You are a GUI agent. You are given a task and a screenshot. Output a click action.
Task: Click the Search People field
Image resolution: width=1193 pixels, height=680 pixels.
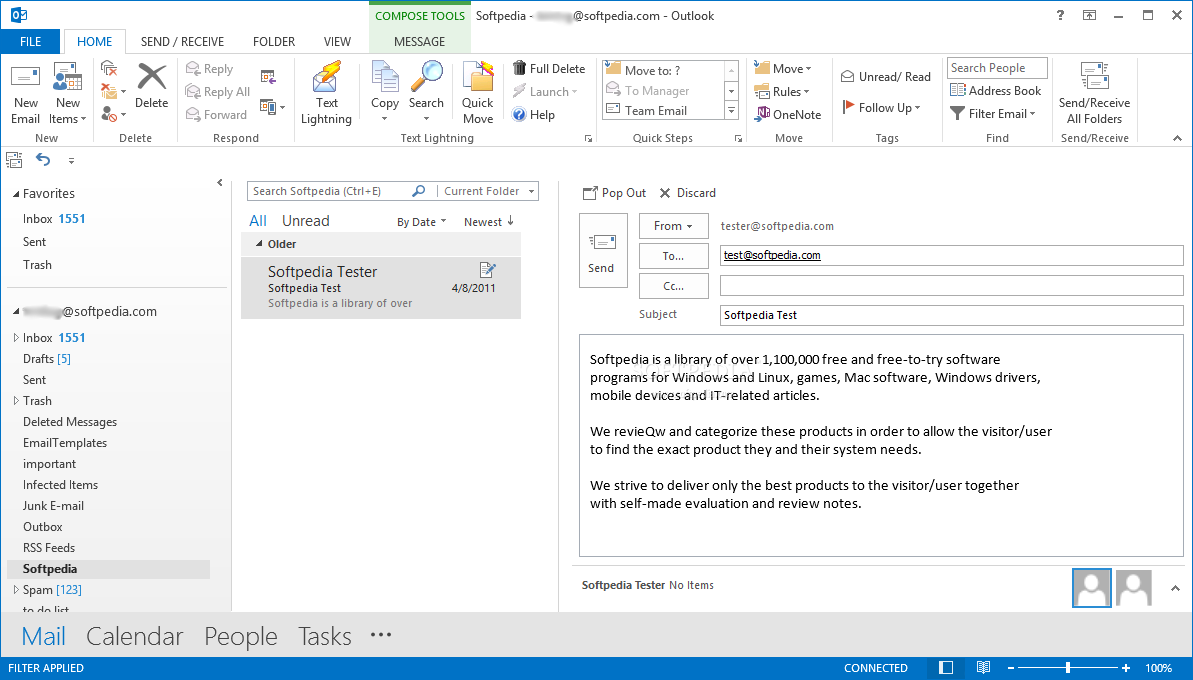coord(997,68)
